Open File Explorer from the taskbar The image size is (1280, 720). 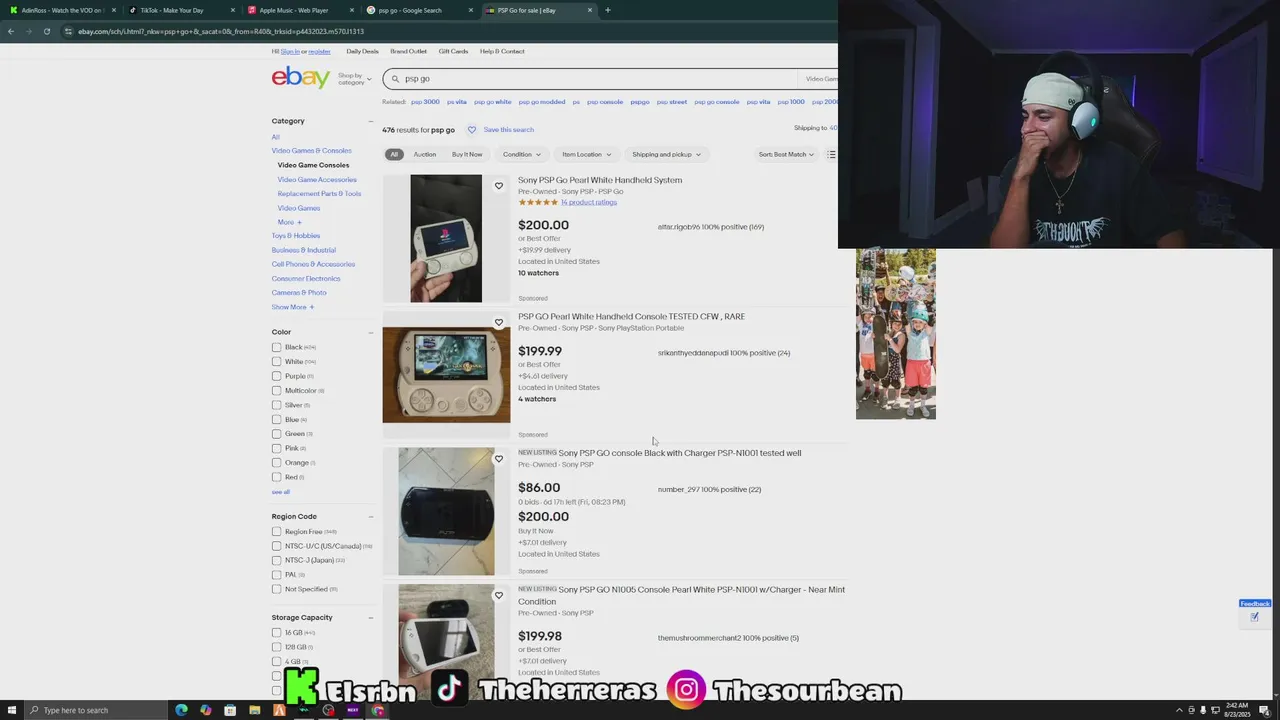254,710
